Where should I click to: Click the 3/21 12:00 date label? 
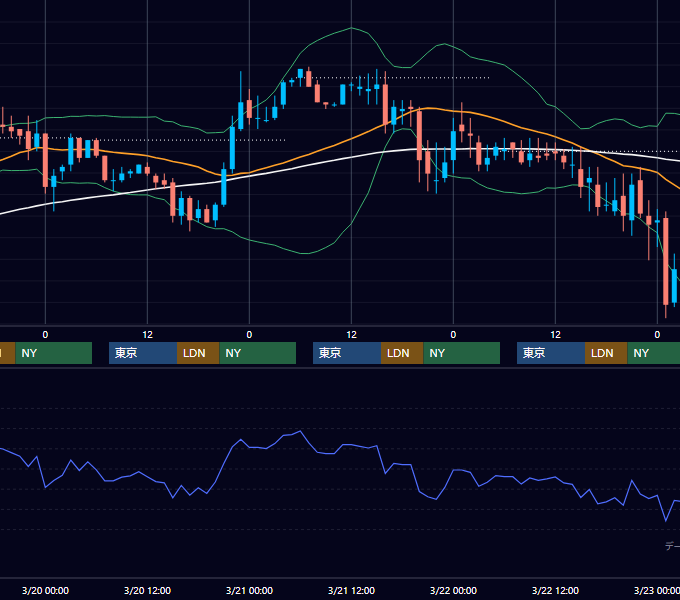[351, 590]
